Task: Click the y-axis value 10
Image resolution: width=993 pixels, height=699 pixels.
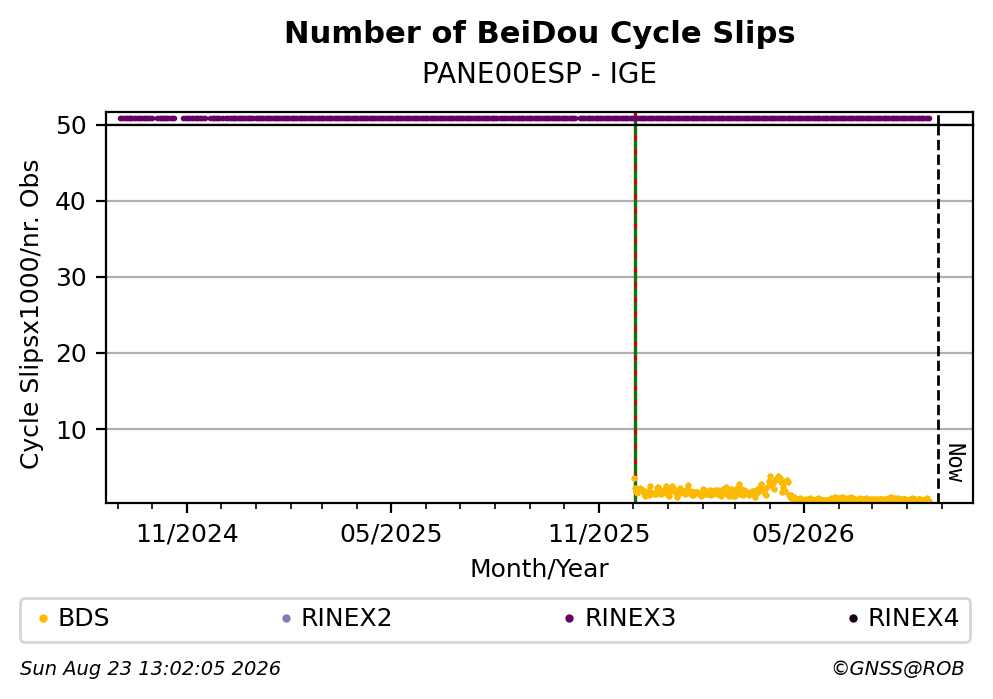Action: [71, 430]
